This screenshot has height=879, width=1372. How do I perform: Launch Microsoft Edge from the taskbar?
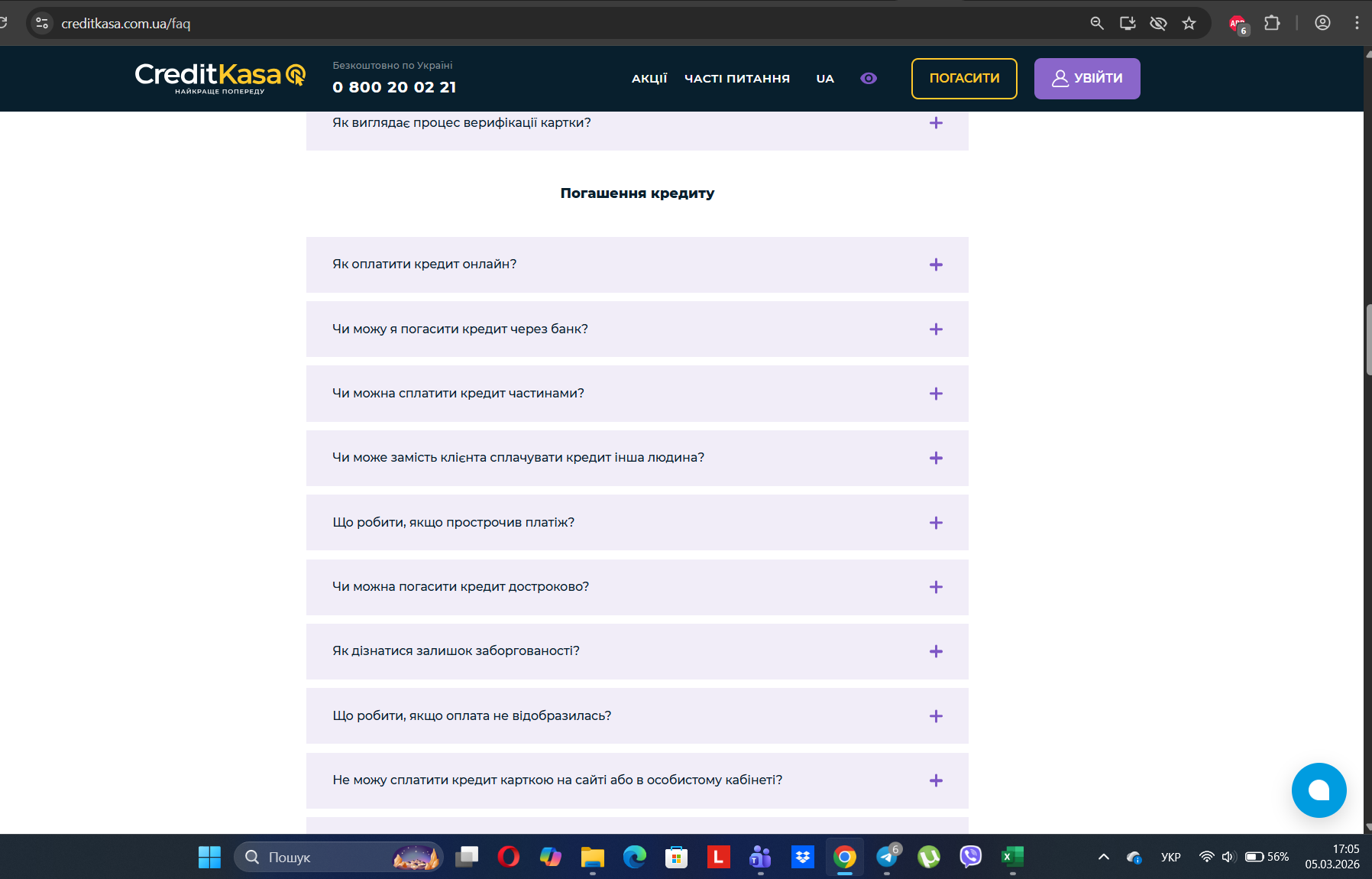point(634,857)
